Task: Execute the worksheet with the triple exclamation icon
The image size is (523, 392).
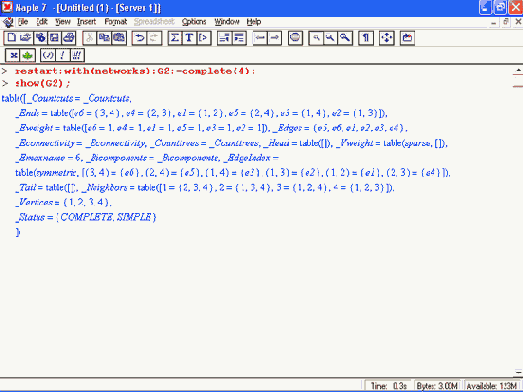Action: pos(77,55)
